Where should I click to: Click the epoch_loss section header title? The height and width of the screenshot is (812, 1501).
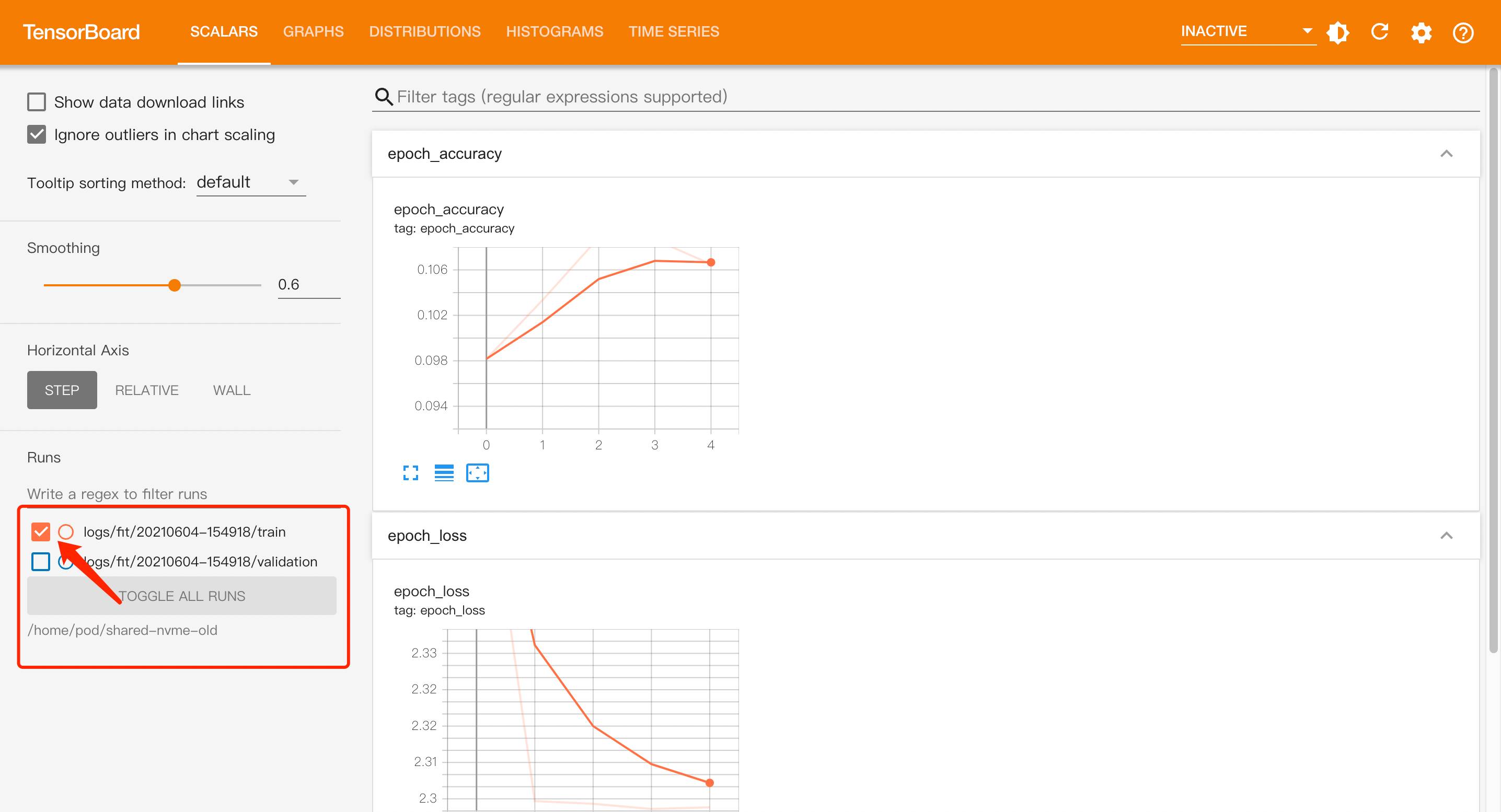click(x=427, y=536)
